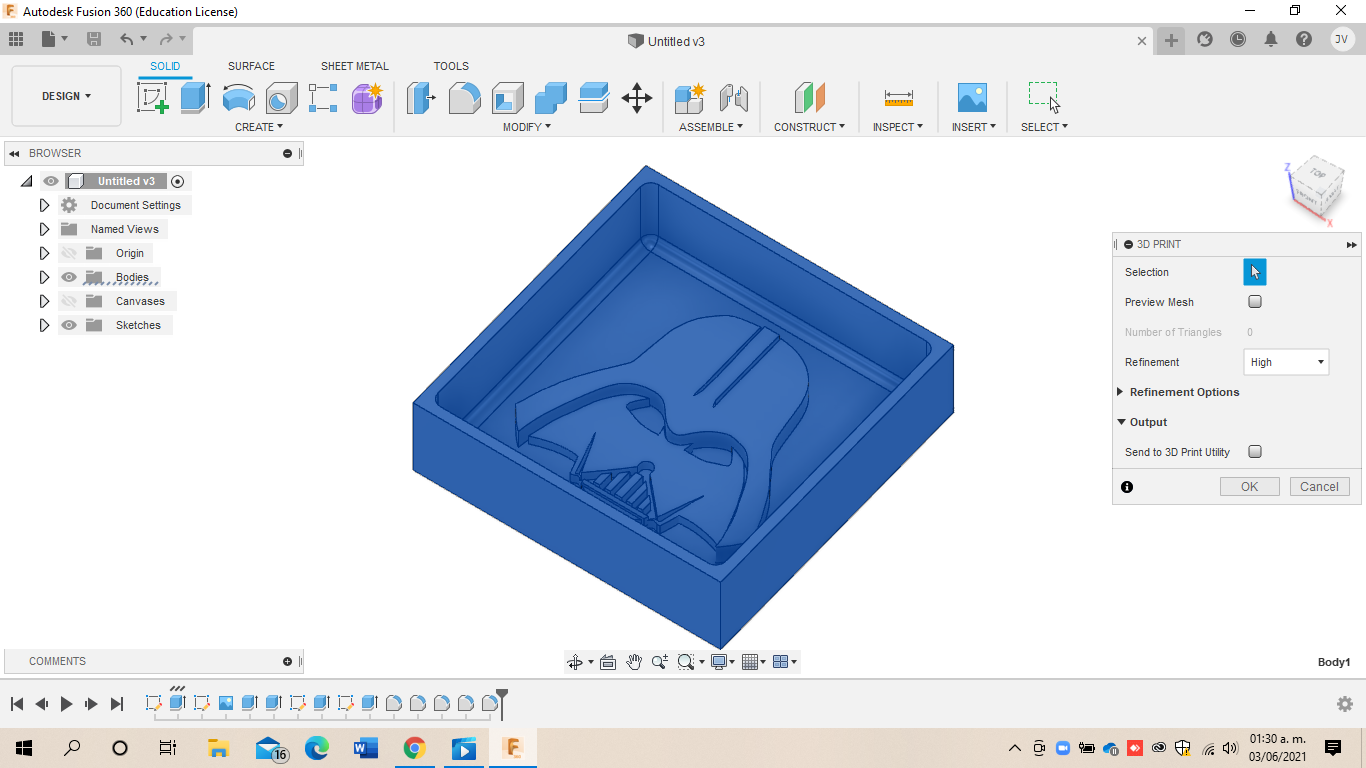This screenshot has width=1366, height=768.
Task: Select the arrow in 3D Print
Action: tap(1255, 272)
